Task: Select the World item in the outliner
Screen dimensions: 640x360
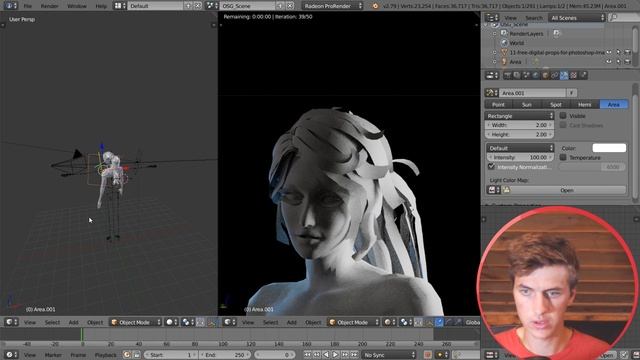Action: (516, 43)
